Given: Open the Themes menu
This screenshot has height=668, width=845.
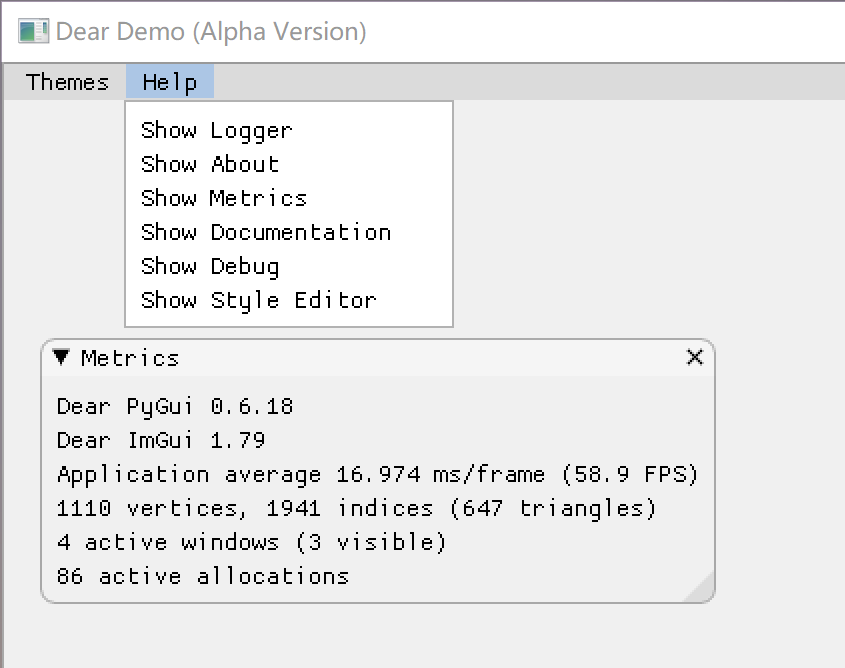Looking at the screenshot, I should 67,82.
